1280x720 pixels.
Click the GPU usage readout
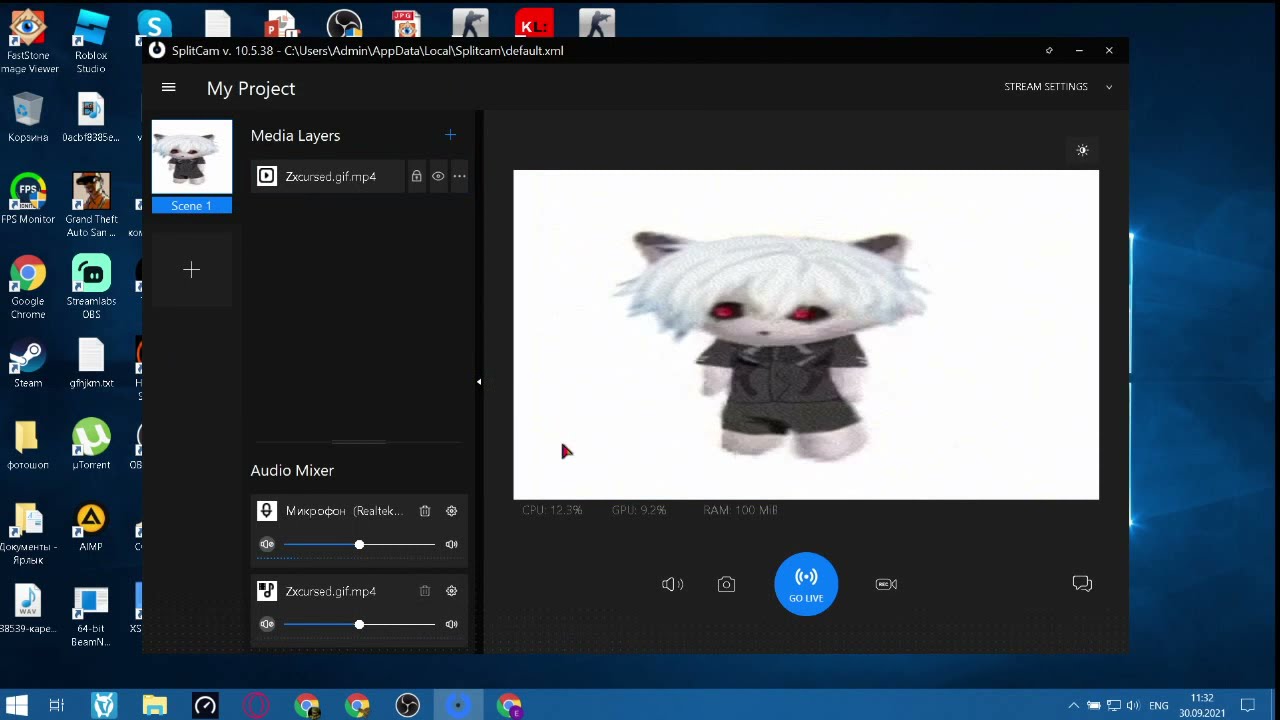click(639, 510)
